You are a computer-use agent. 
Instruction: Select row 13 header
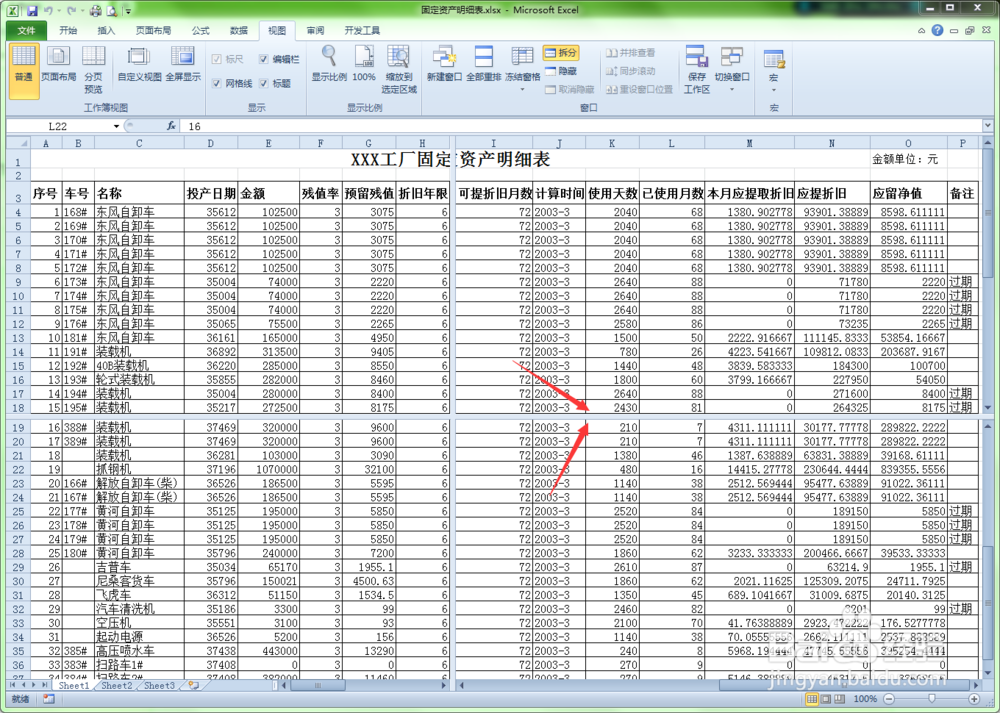[x=18, y=338]
